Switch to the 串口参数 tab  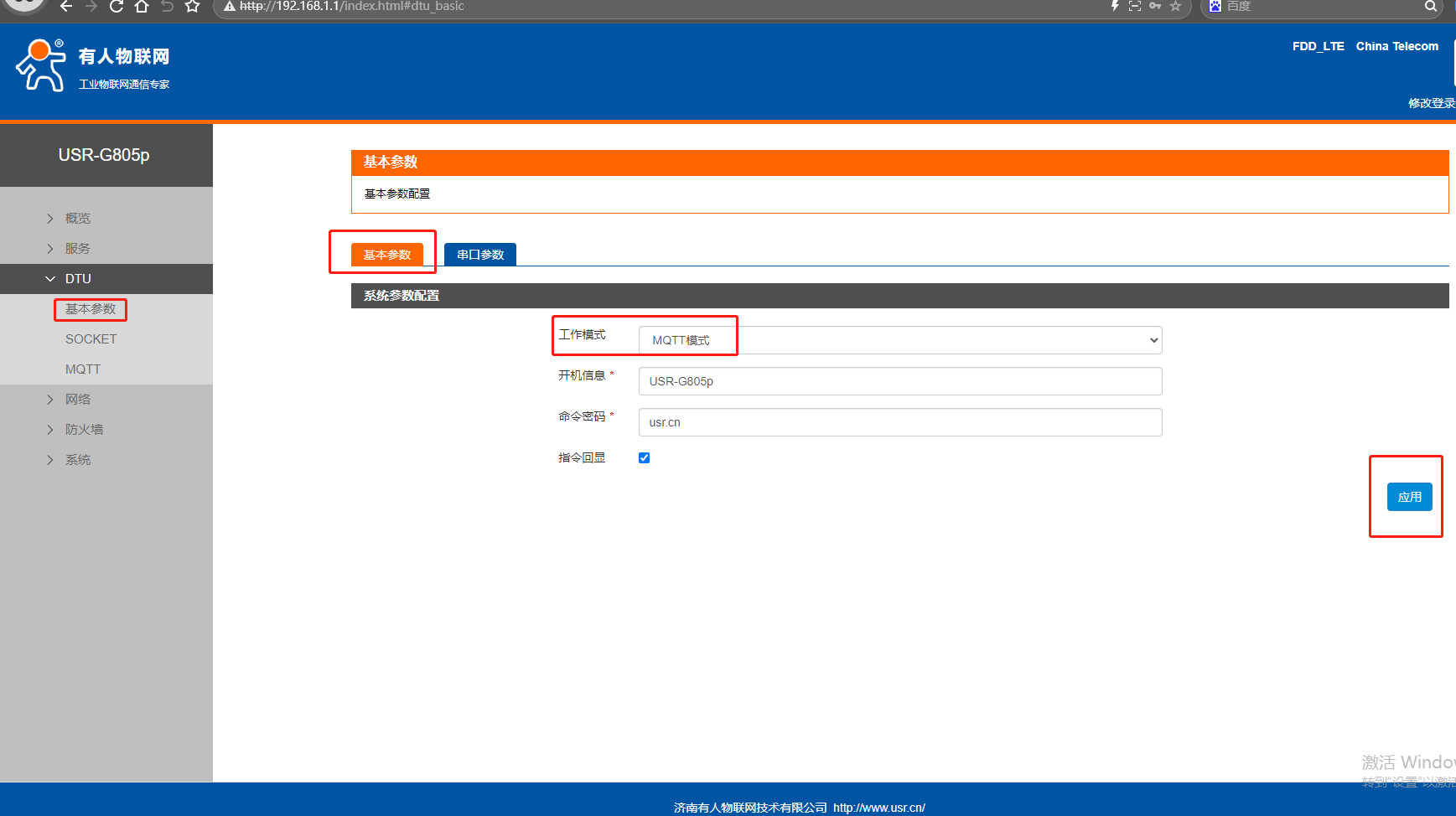[480, 255]
